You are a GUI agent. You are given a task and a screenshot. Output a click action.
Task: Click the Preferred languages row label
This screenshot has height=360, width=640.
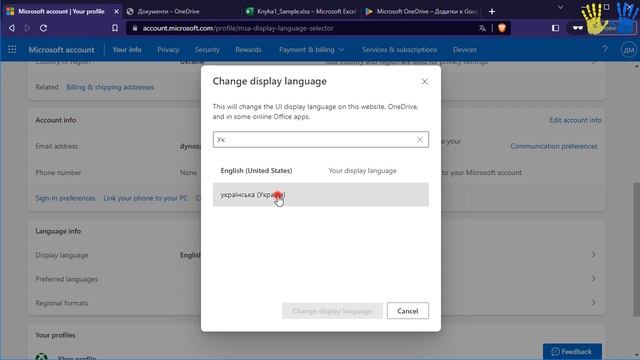pos(67,279)
